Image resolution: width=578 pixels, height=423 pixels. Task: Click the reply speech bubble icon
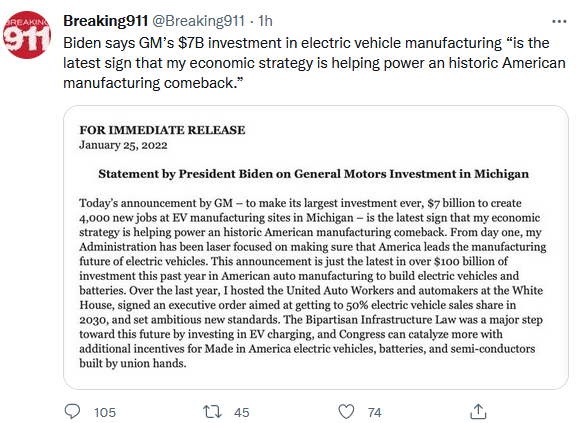pos(72,411)
